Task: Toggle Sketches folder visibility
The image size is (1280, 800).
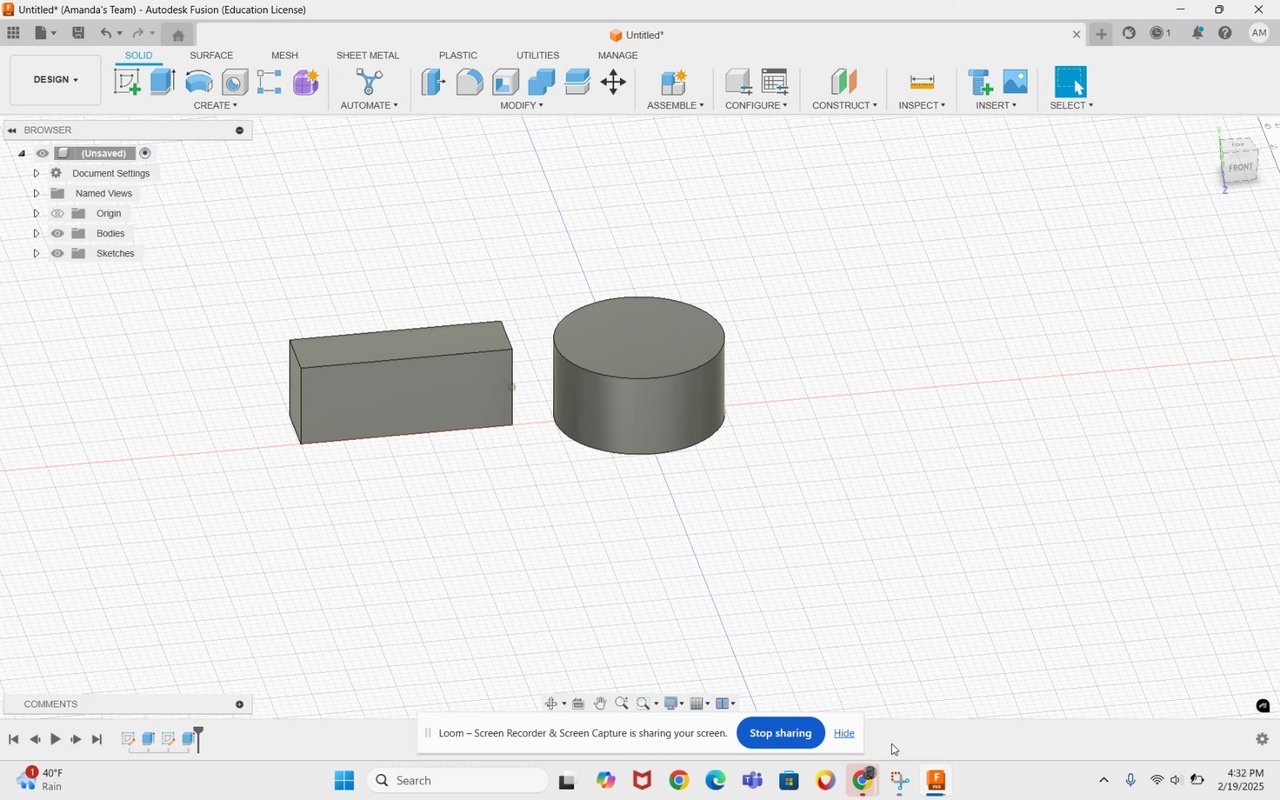Action: click(57, 254)
